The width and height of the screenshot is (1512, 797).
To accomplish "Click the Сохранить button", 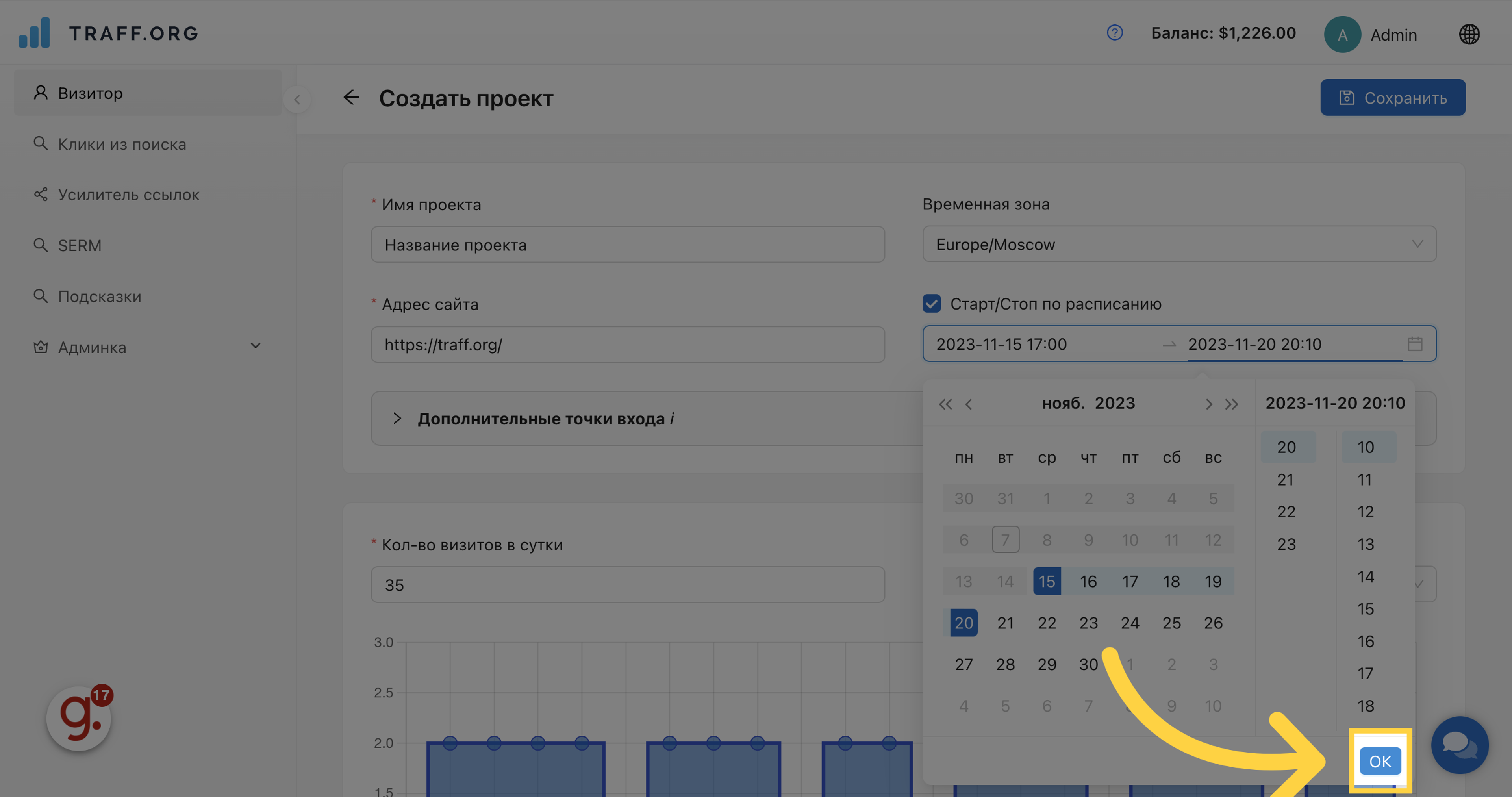I will 1393,97.
